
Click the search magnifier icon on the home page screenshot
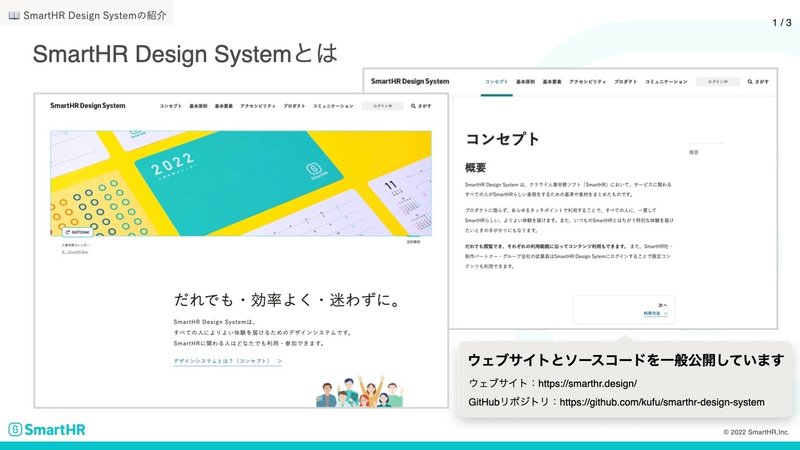413,106
